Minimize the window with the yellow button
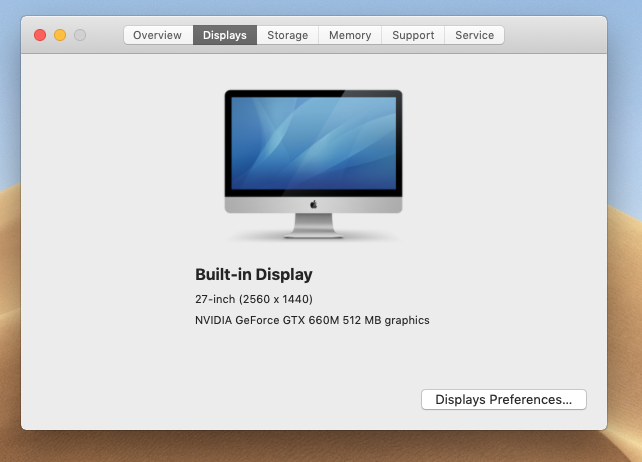 pos(60,35)
